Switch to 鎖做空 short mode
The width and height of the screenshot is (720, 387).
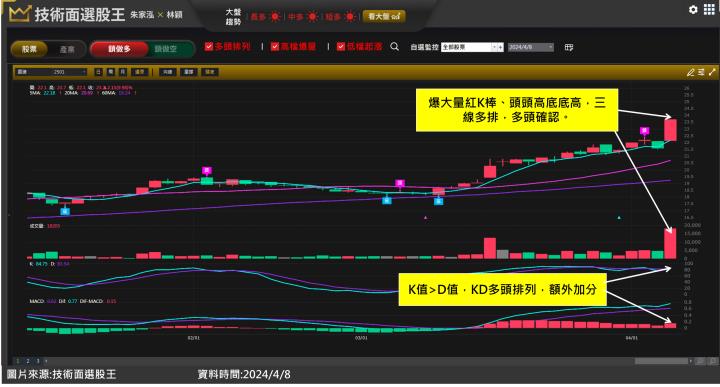(166, 49)
